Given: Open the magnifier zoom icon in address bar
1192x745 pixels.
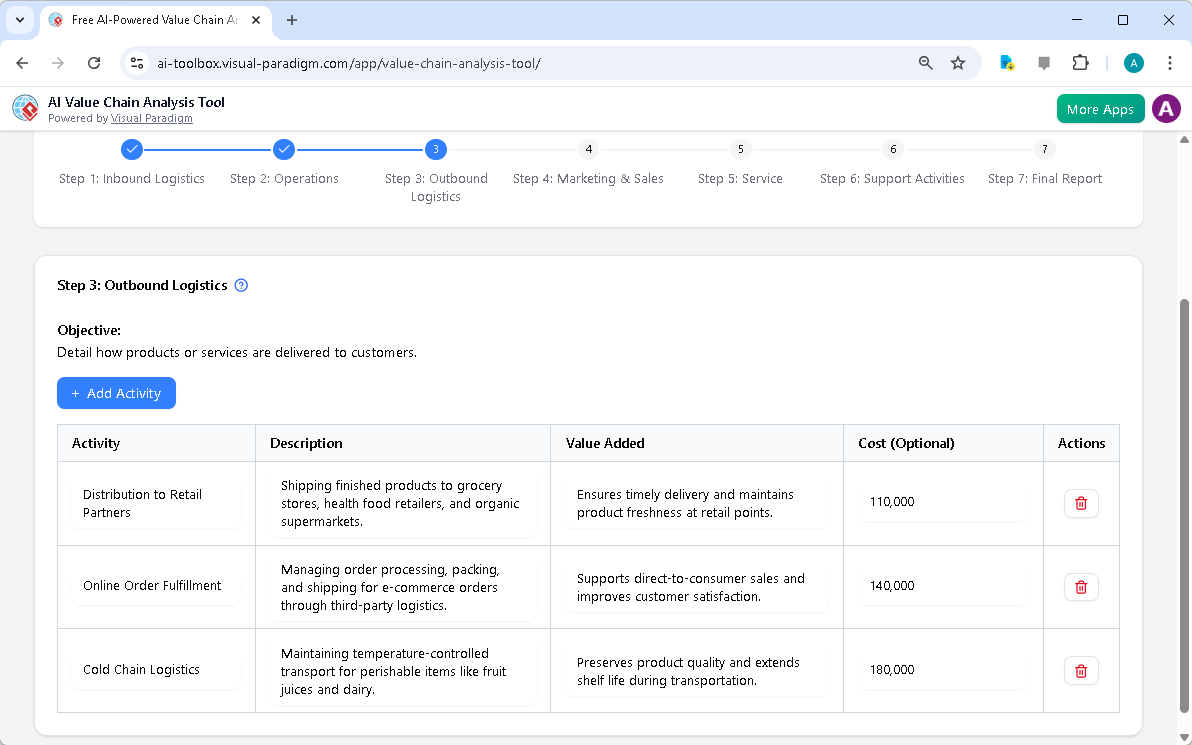Looking at the screenshot, I should (925, 62).
